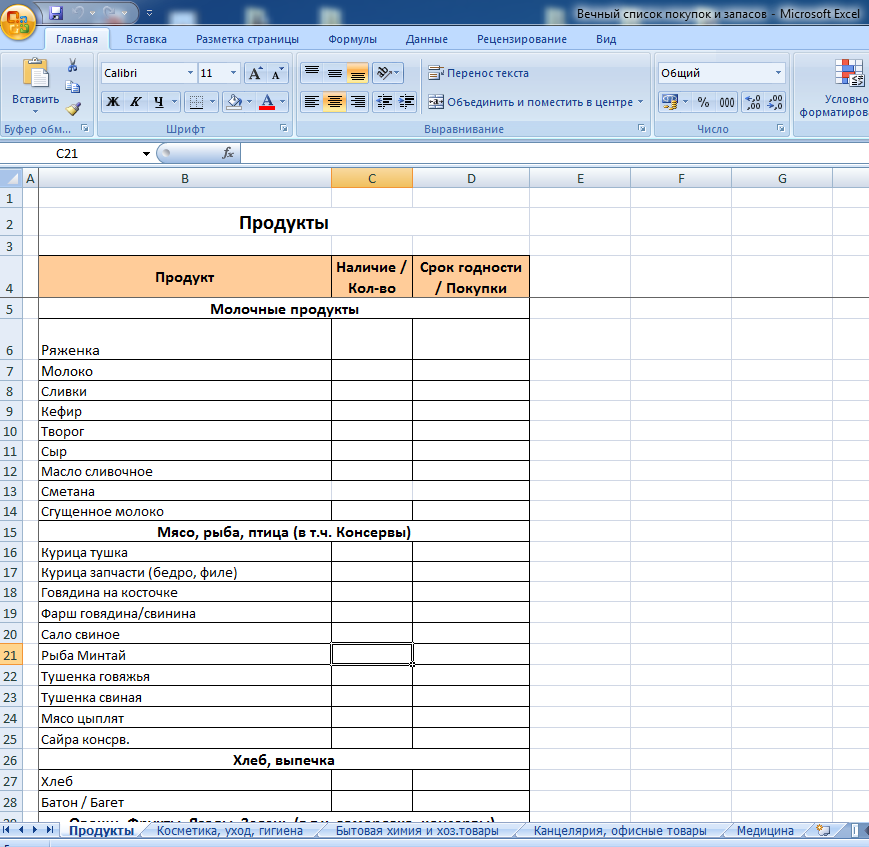The image size is (869, 847).
Task: Open the Разметка страницы tab
Action: [247, 39]
